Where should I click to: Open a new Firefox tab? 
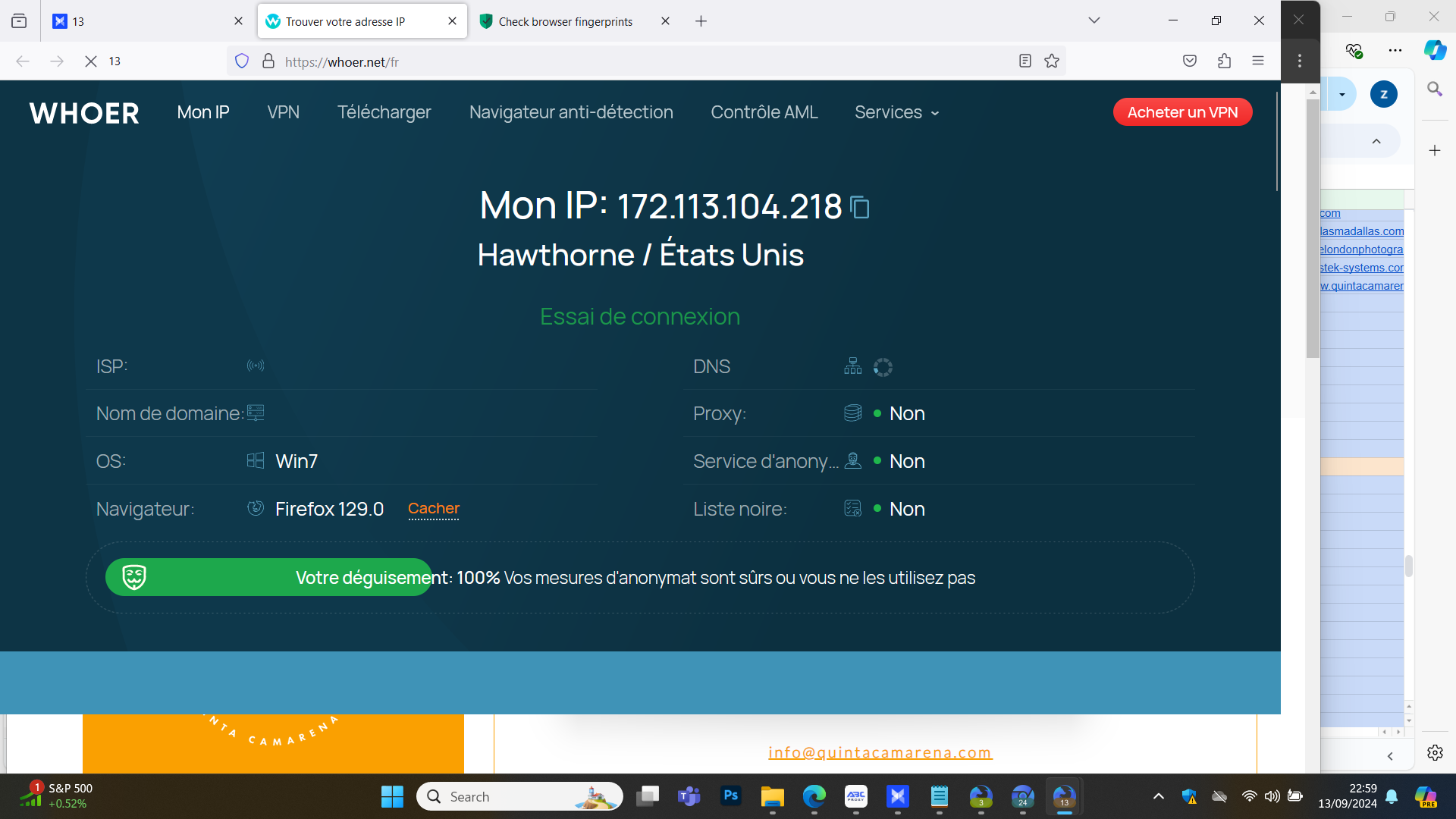(701, 21)
